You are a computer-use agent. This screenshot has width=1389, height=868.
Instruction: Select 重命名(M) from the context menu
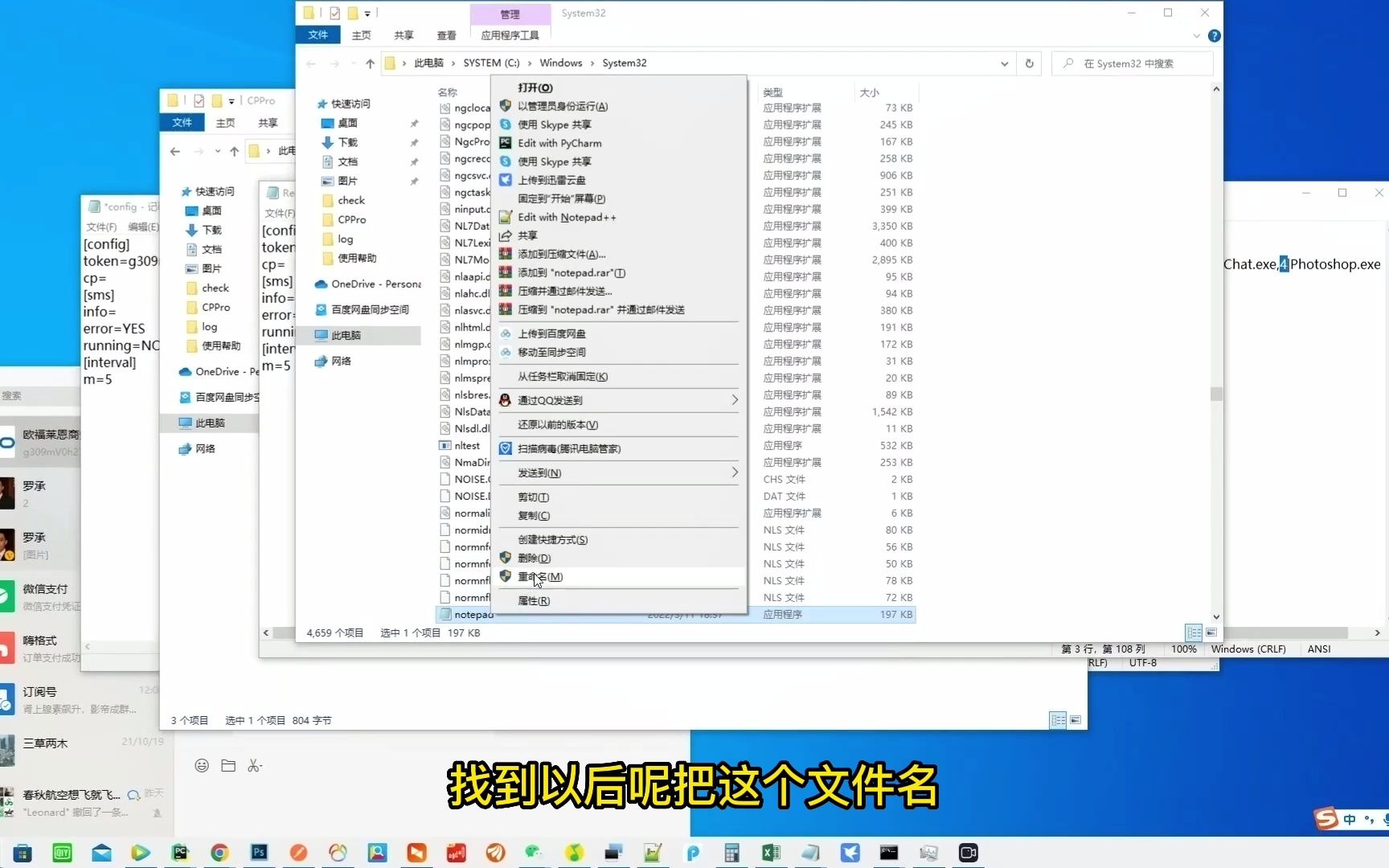pyautogui.click(x=539, y=577)
